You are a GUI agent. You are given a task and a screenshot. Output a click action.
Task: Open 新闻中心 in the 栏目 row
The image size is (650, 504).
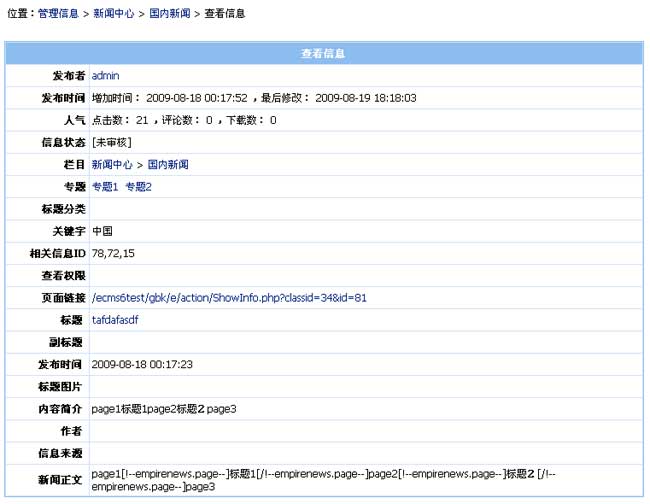click(x=111, y=164)
